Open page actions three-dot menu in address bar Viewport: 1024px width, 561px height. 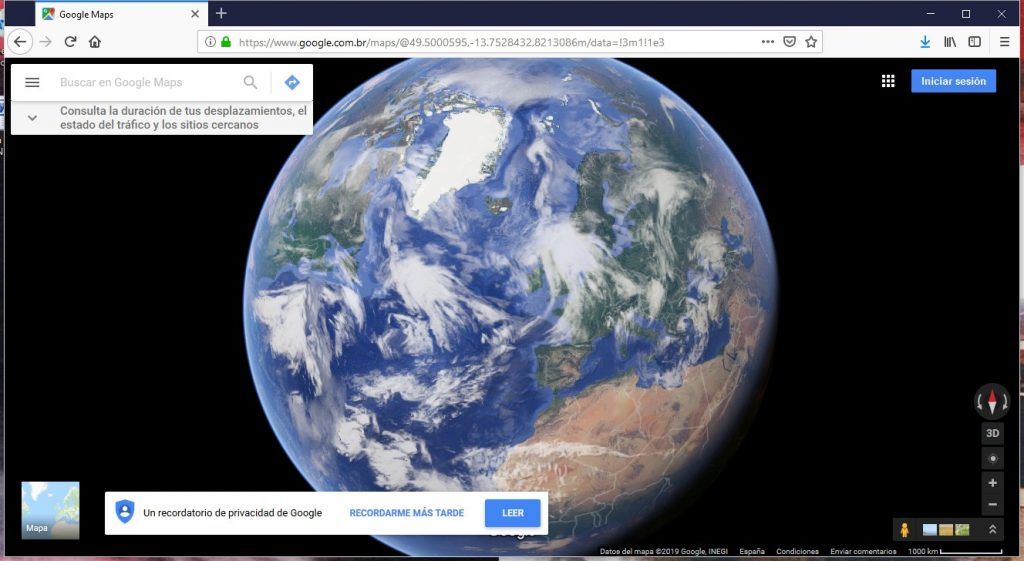coord(767,42)
